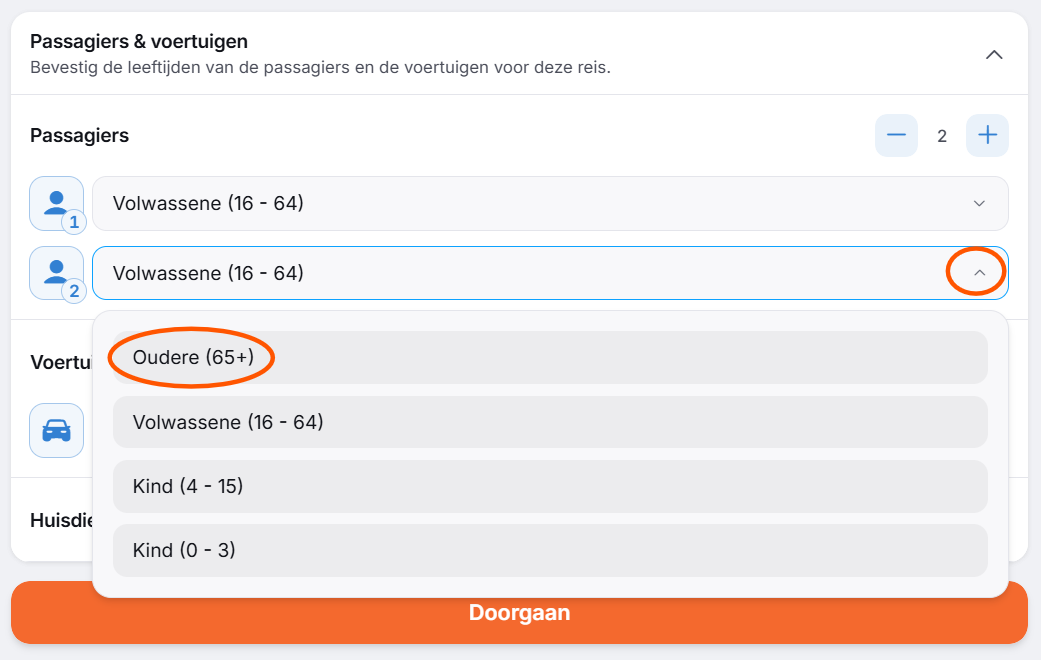Select Kind (0 - 3) option

click(550, 550)
